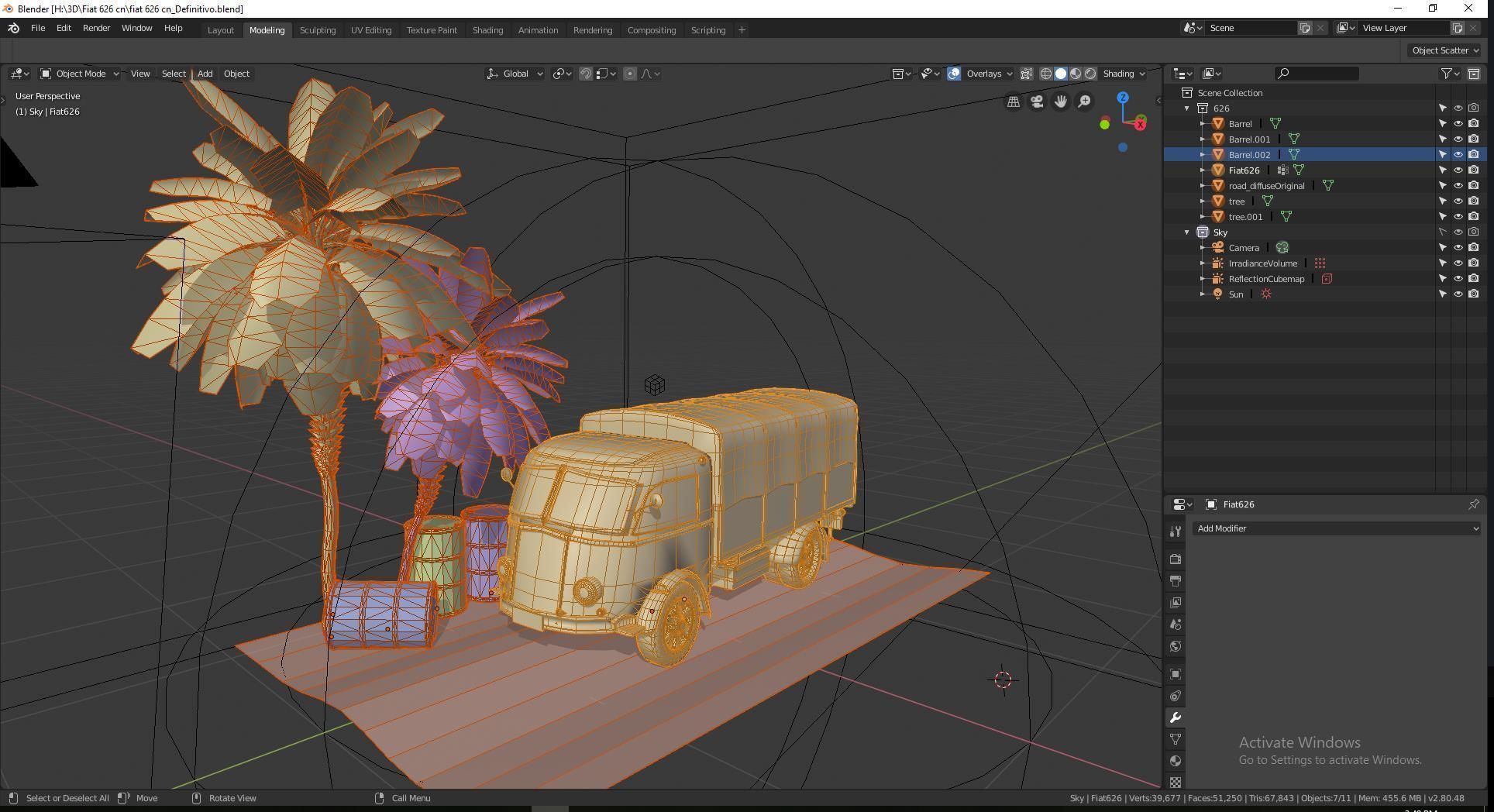Viewport: 1494px width, 812px height.
Task: Pin the Fiat626 properties context
Action: [1473, 504]
